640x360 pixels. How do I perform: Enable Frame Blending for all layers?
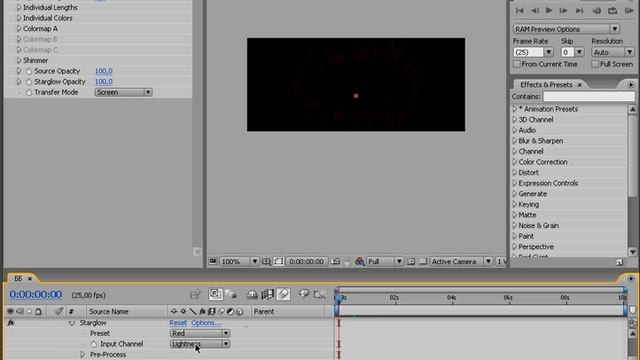tap(268, 294)
